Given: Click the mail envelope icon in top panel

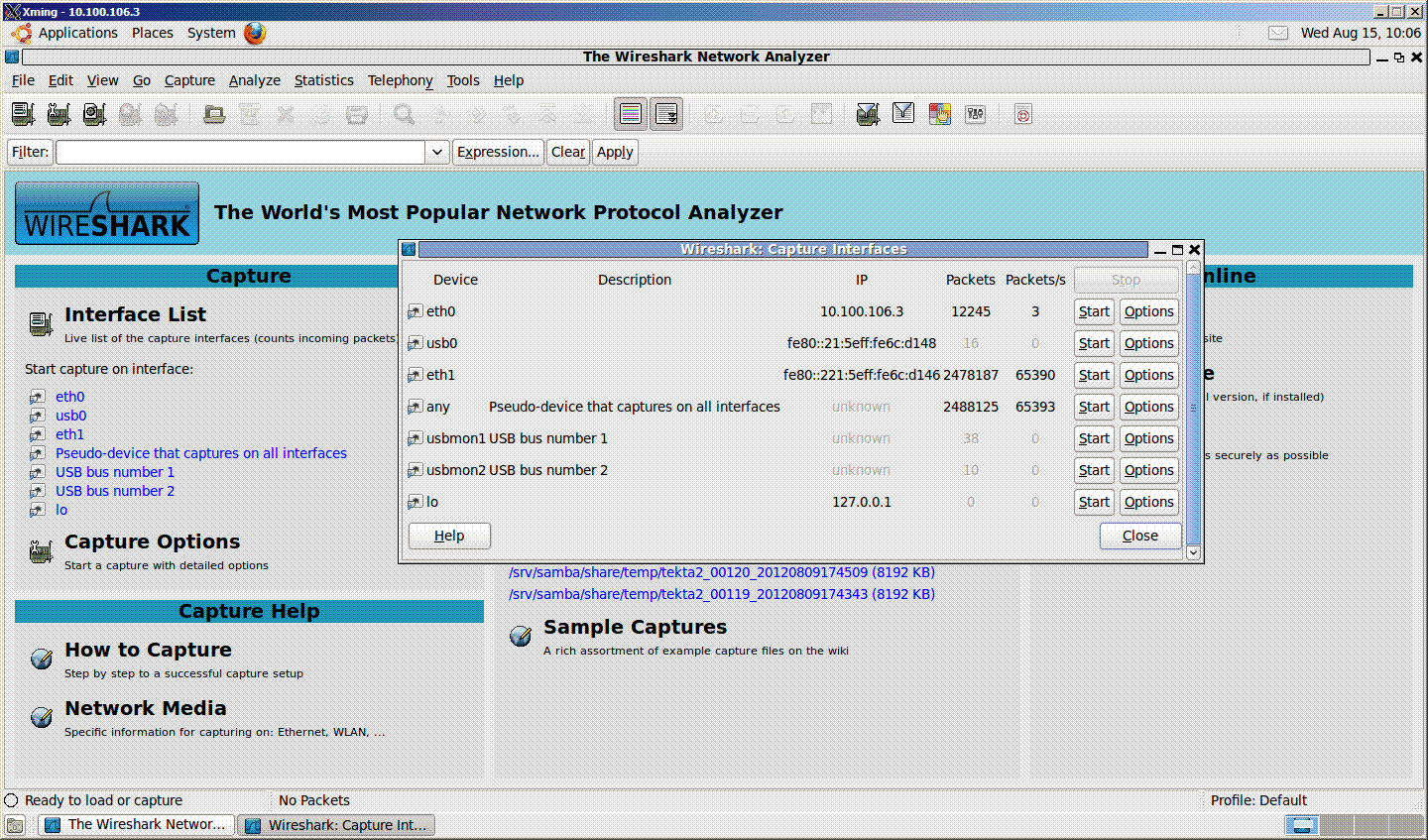Looking at the screenshot, I should (x=1278, y=33).
